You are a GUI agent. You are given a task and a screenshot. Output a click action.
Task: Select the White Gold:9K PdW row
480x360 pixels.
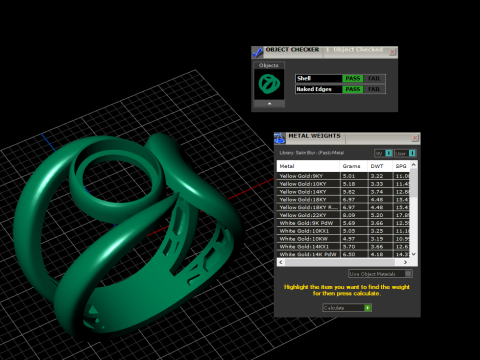343,223
